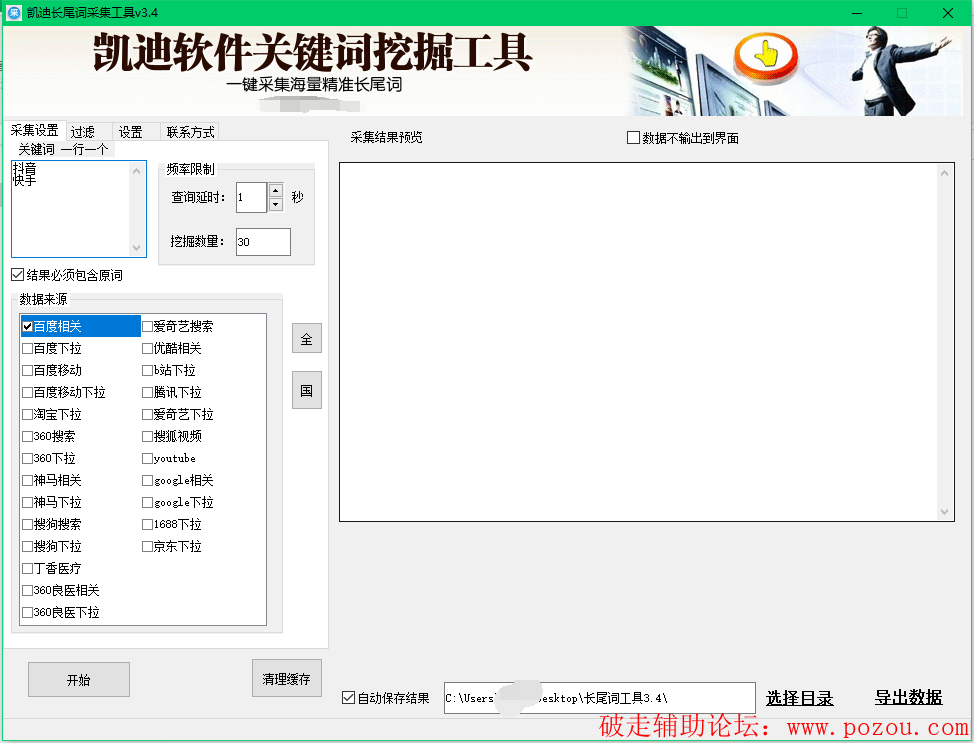The height and width of the screenshot is (743, 974).
Task: Enable 百度移动 data source
Action: 27,370
